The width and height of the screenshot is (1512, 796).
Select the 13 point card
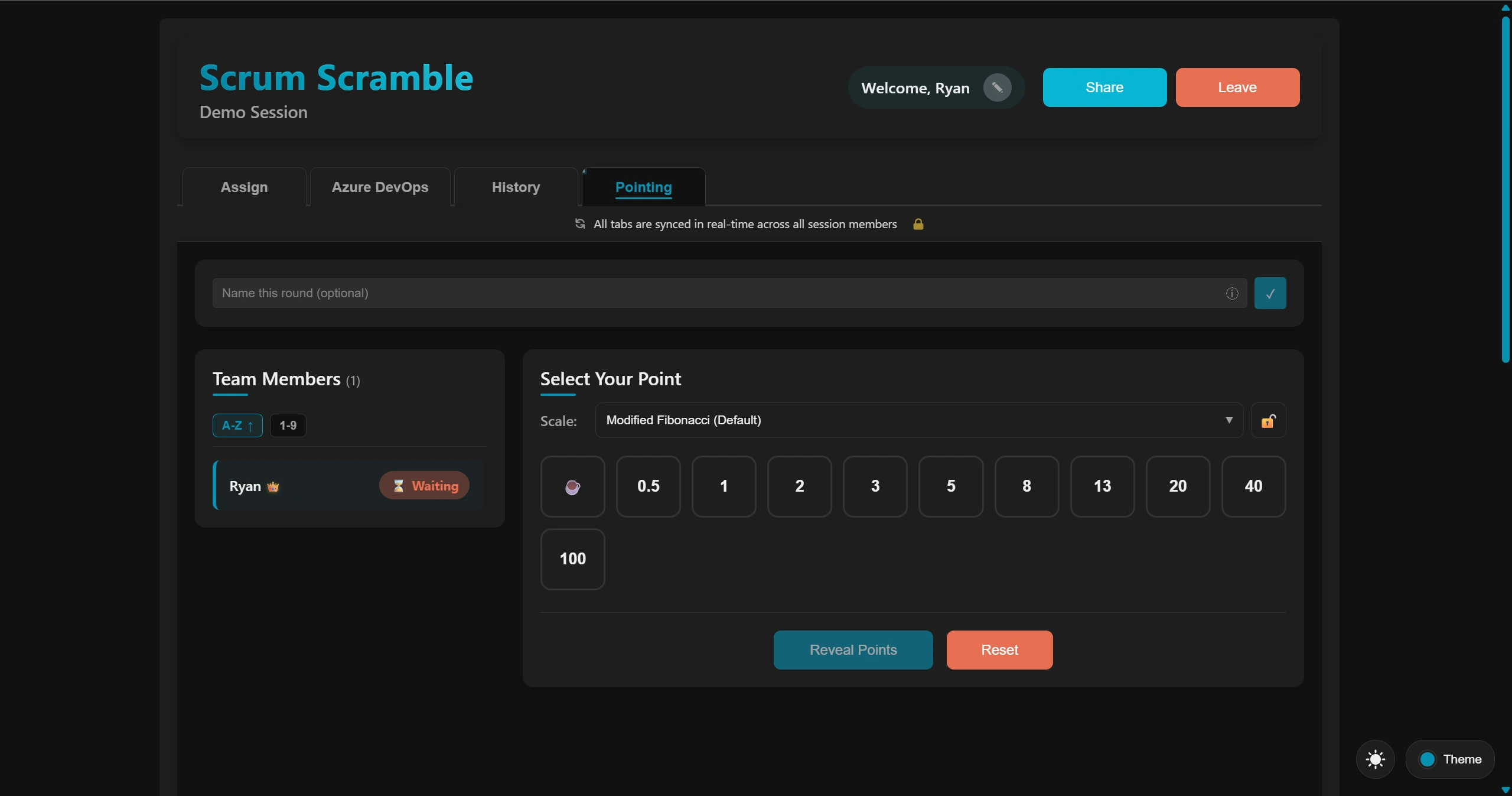tap(1102, 486)
